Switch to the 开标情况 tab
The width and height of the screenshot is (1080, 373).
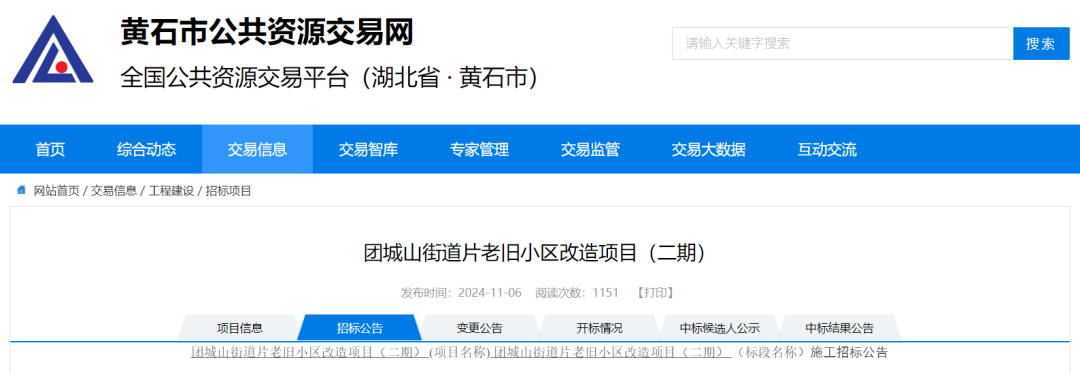tap(599, 328)
